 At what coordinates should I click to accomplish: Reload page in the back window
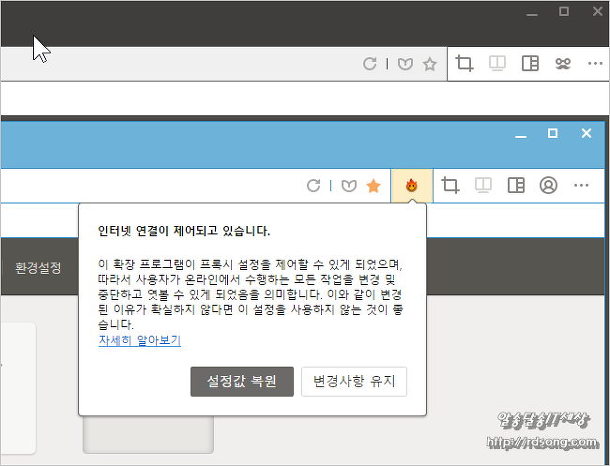[x=369, y=64]
